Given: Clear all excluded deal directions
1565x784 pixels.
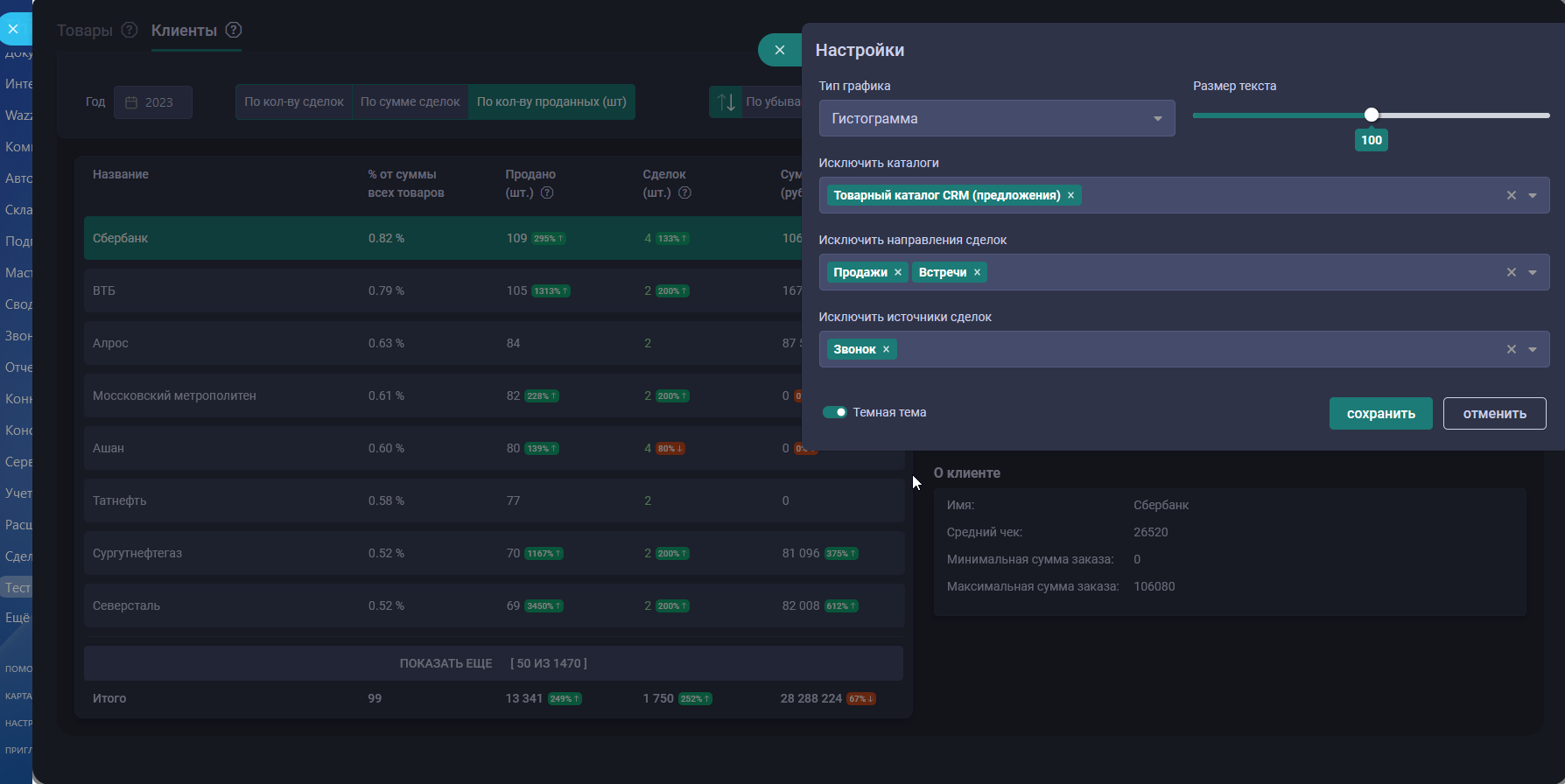Looking at the screenshot, I should coord(1511,272).
